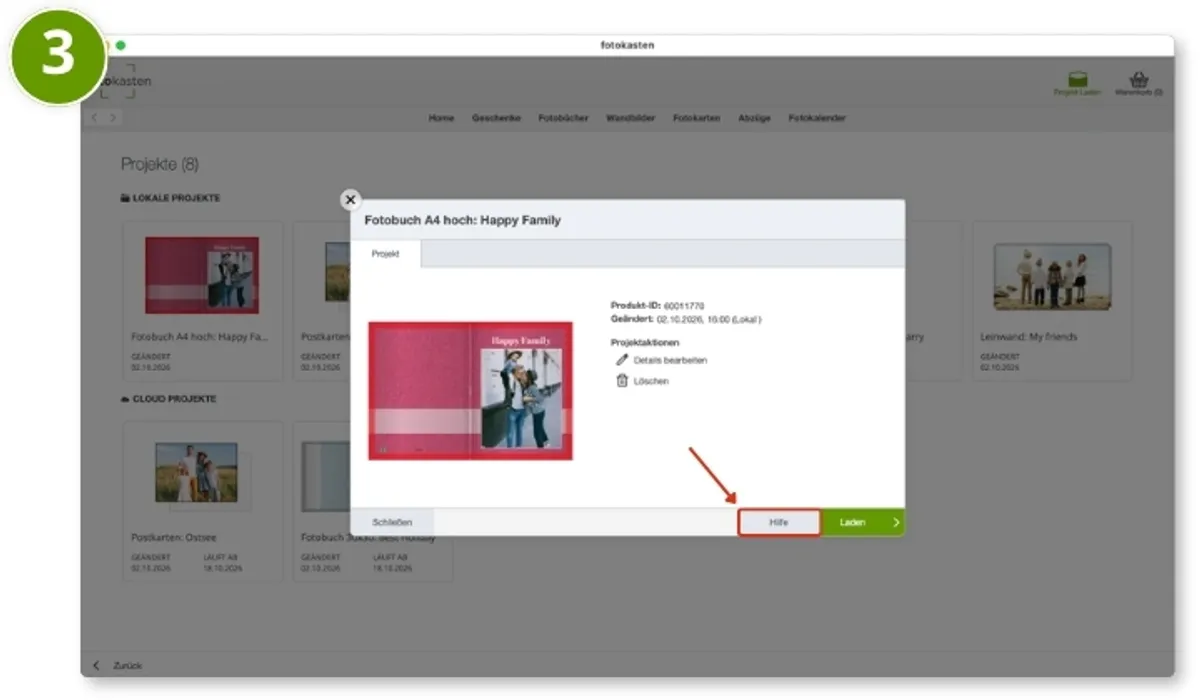Select the Projekt tab in the dialog
This screenshot has width=1200, height=700.
click(x=386, y=255)
